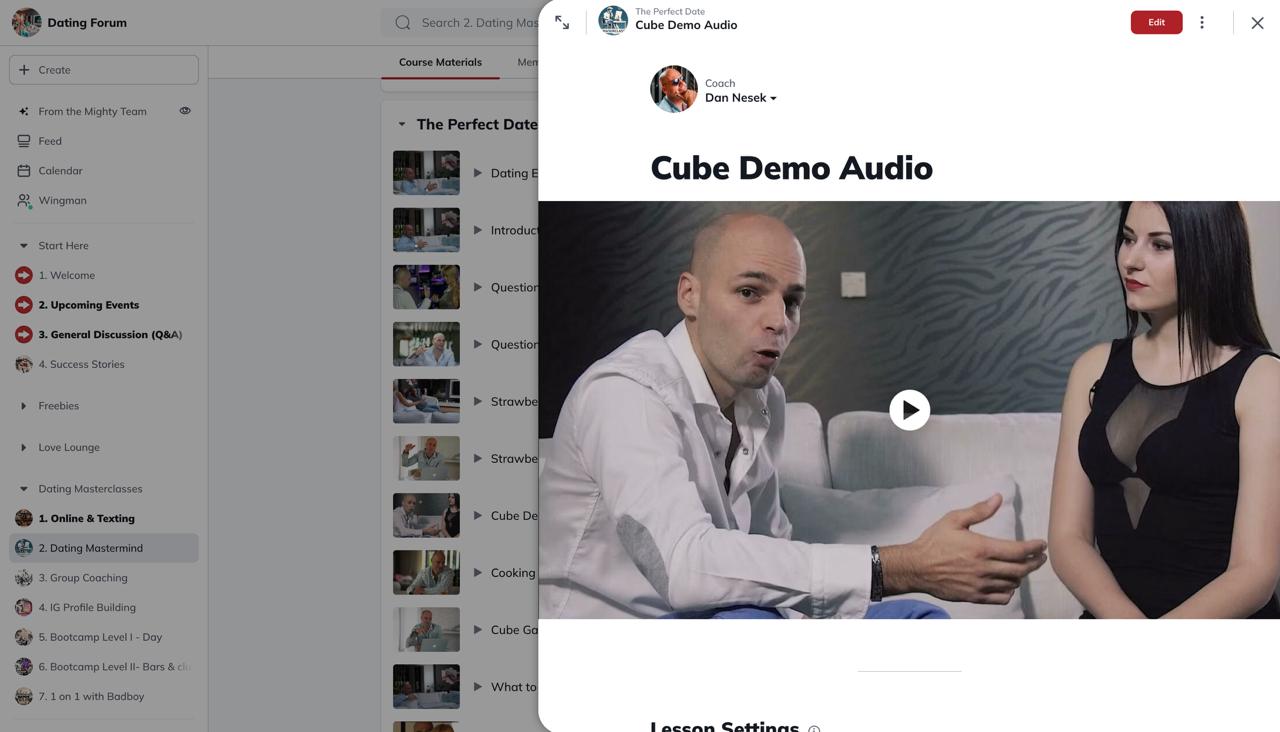Click the Mighty Team sparkle icon

24,111
